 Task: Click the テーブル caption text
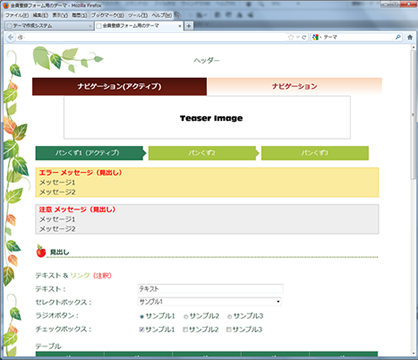click(48, 346)
